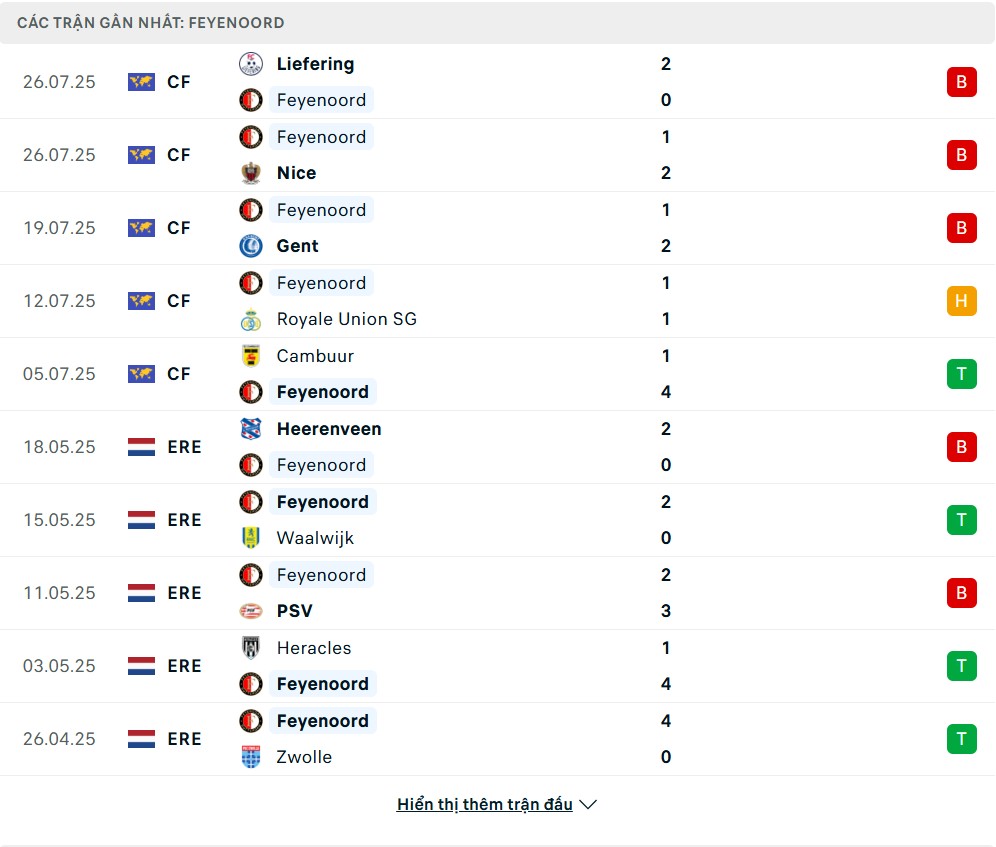Click the Heracles club crest icon
Screen dimensions: 996x847
pyautogui.click(x=251, y=647)
